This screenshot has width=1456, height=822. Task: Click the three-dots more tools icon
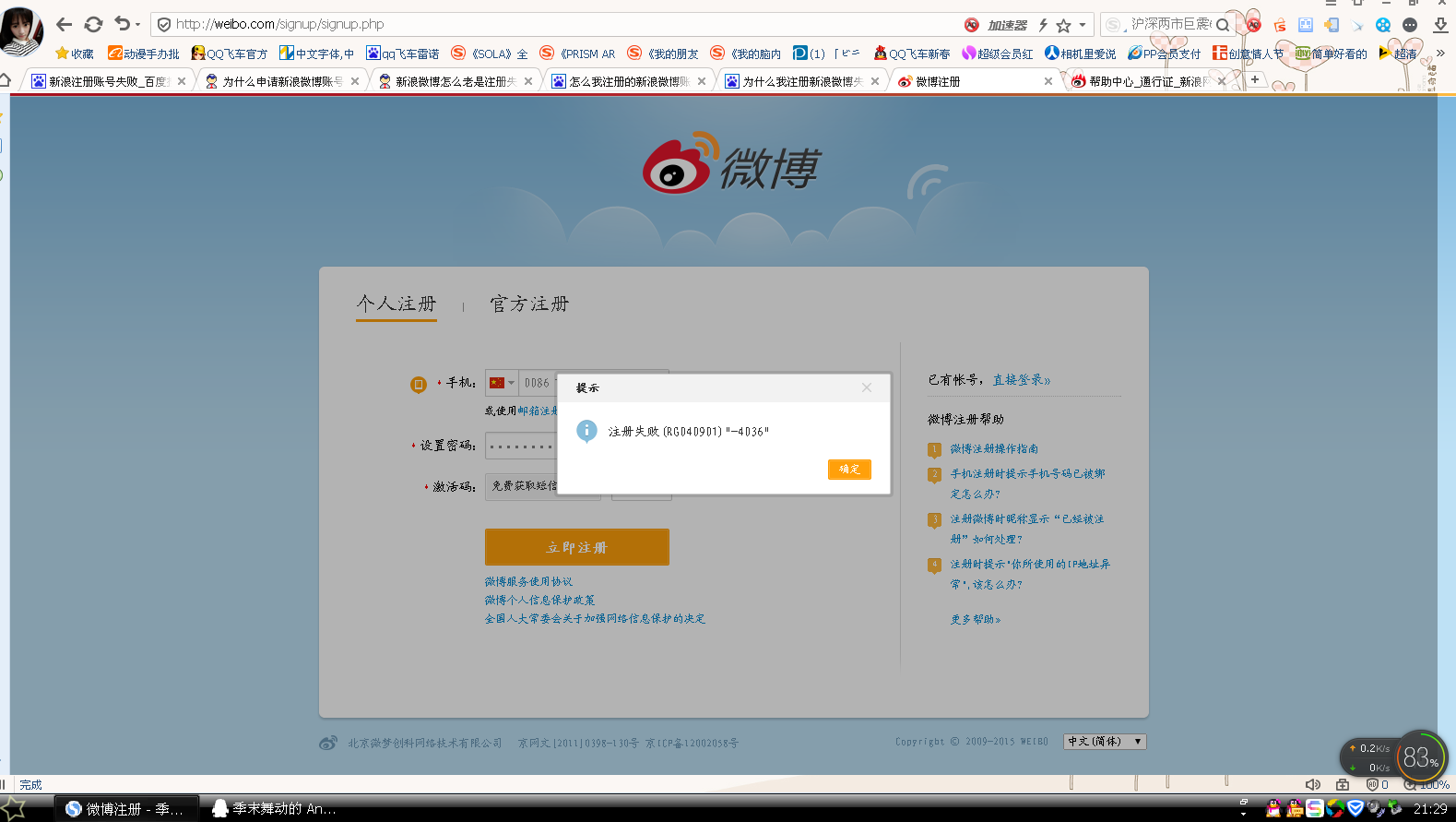(x=1410, y=25)
